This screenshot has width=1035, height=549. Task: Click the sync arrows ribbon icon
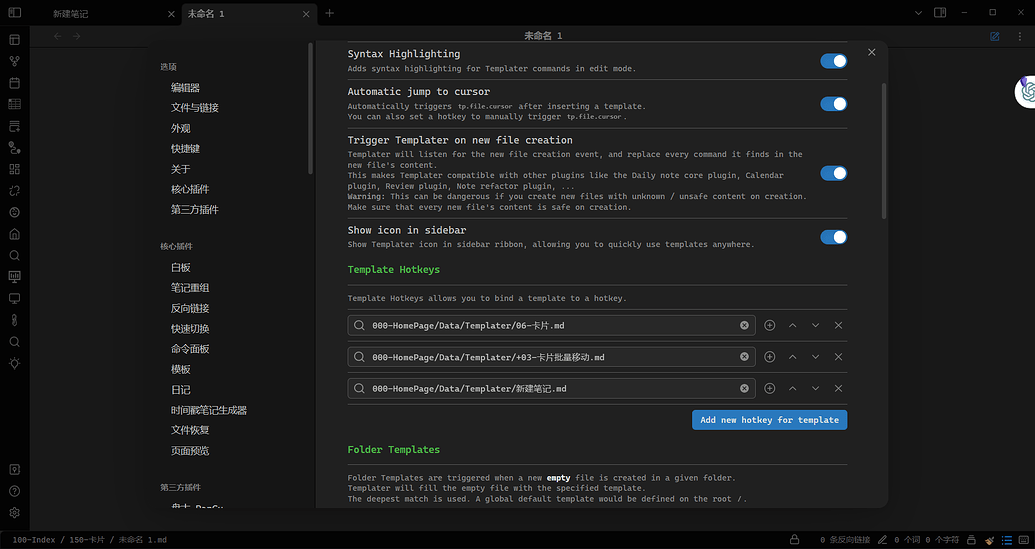click(15, 191)
